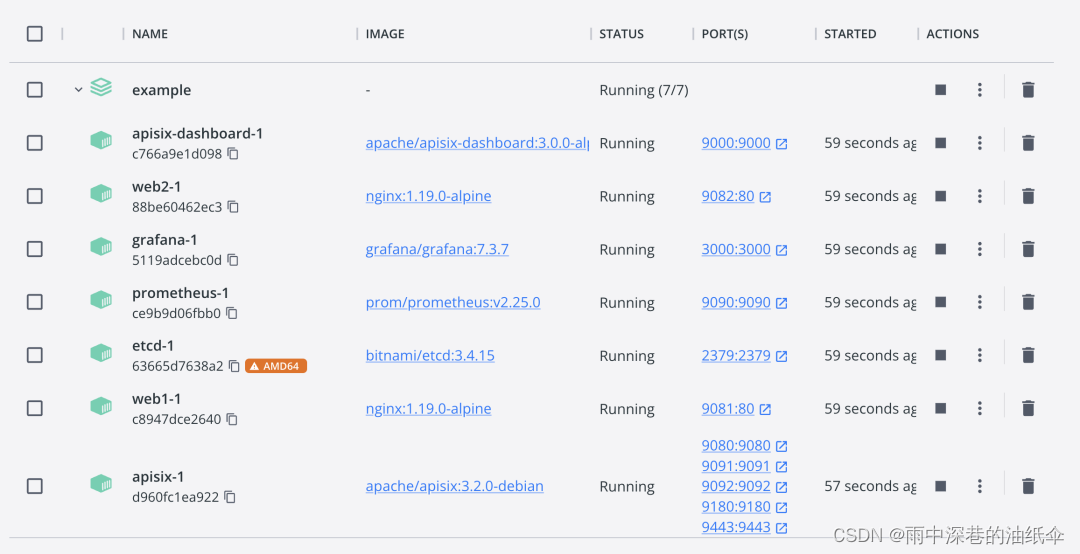The image size is (1080, 554).
Task: Toggle the select-all header checkbox
Action: coord(34,34)
